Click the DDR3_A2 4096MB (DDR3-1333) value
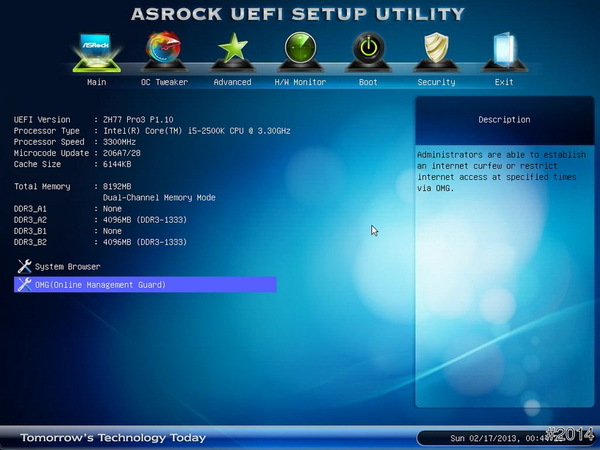This screenshot has width=600, height=450. [145, 220]
